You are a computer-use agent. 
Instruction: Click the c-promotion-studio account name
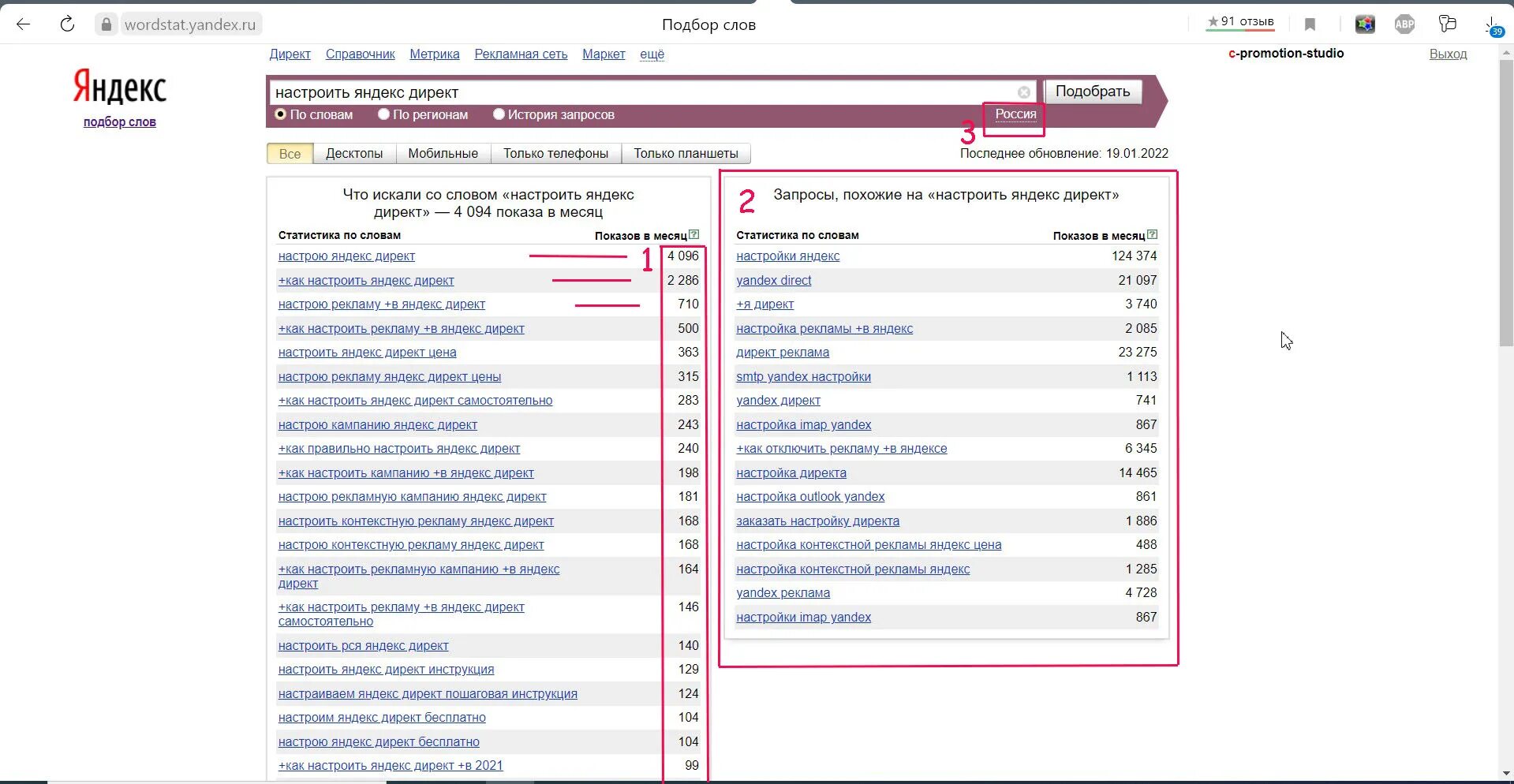tap(1286, 54)
